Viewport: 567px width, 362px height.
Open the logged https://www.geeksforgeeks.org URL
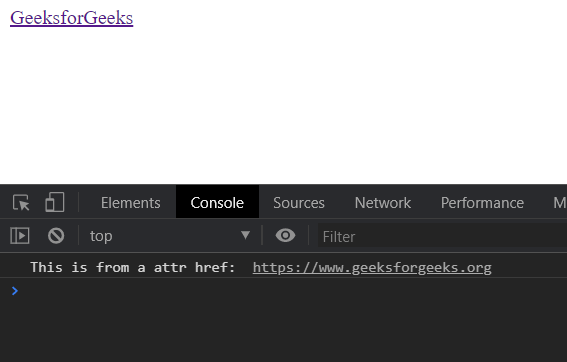pyautogui.click(x=372, y=268)
